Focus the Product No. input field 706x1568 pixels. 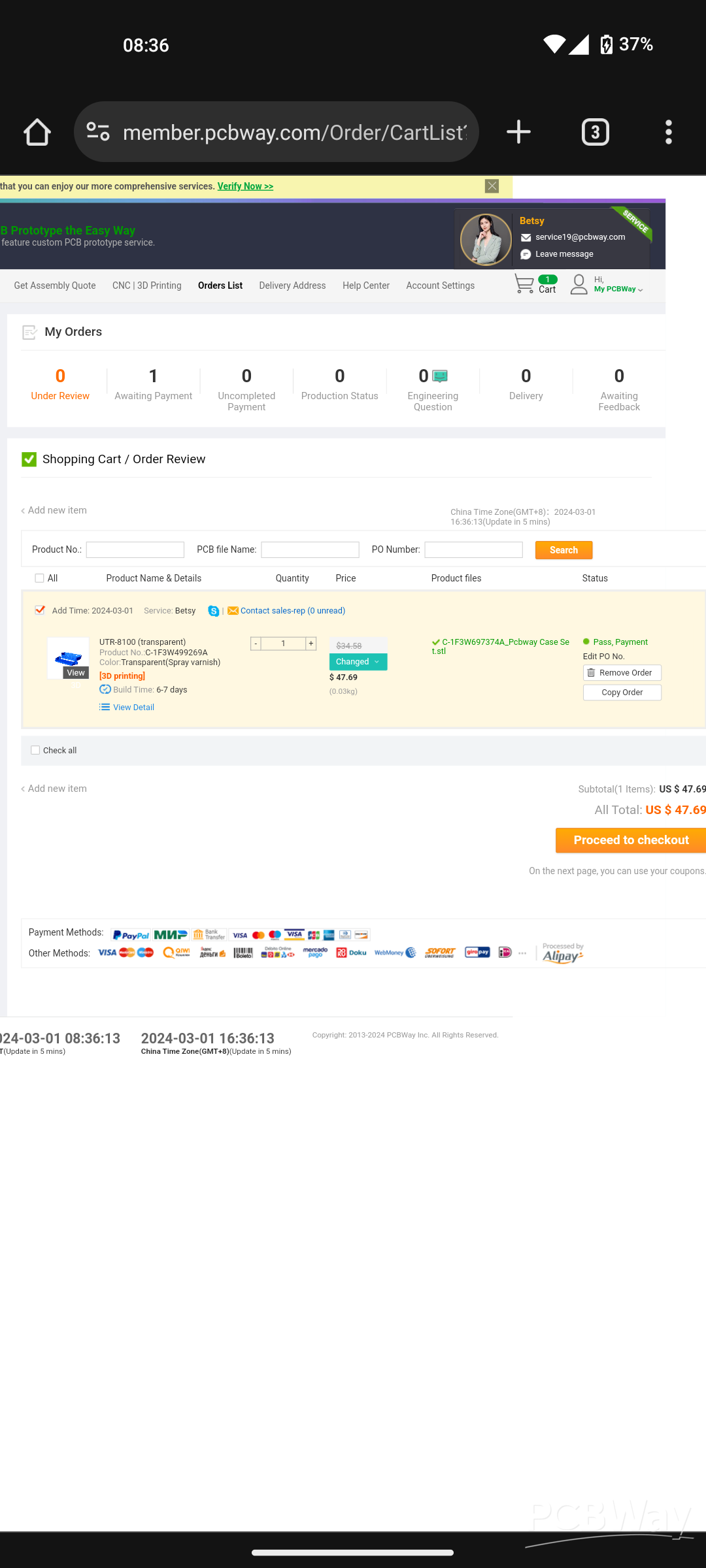point(135,549)
